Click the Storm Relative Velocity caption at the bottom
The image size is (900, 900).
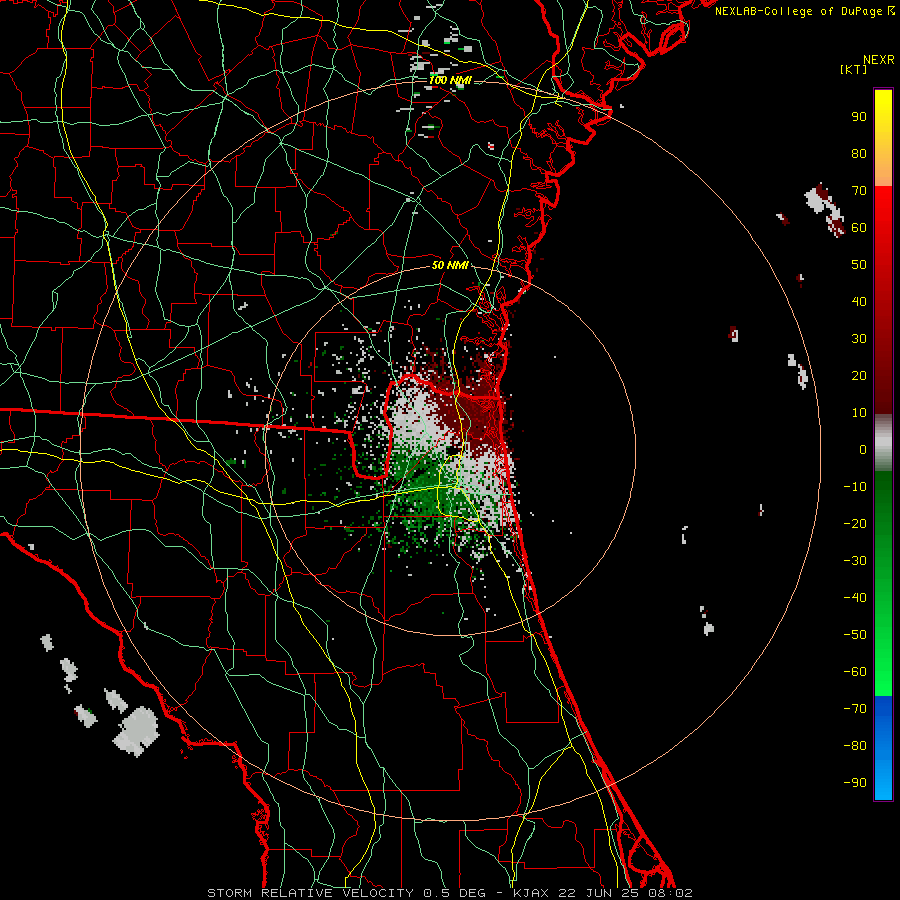[449, 893]
